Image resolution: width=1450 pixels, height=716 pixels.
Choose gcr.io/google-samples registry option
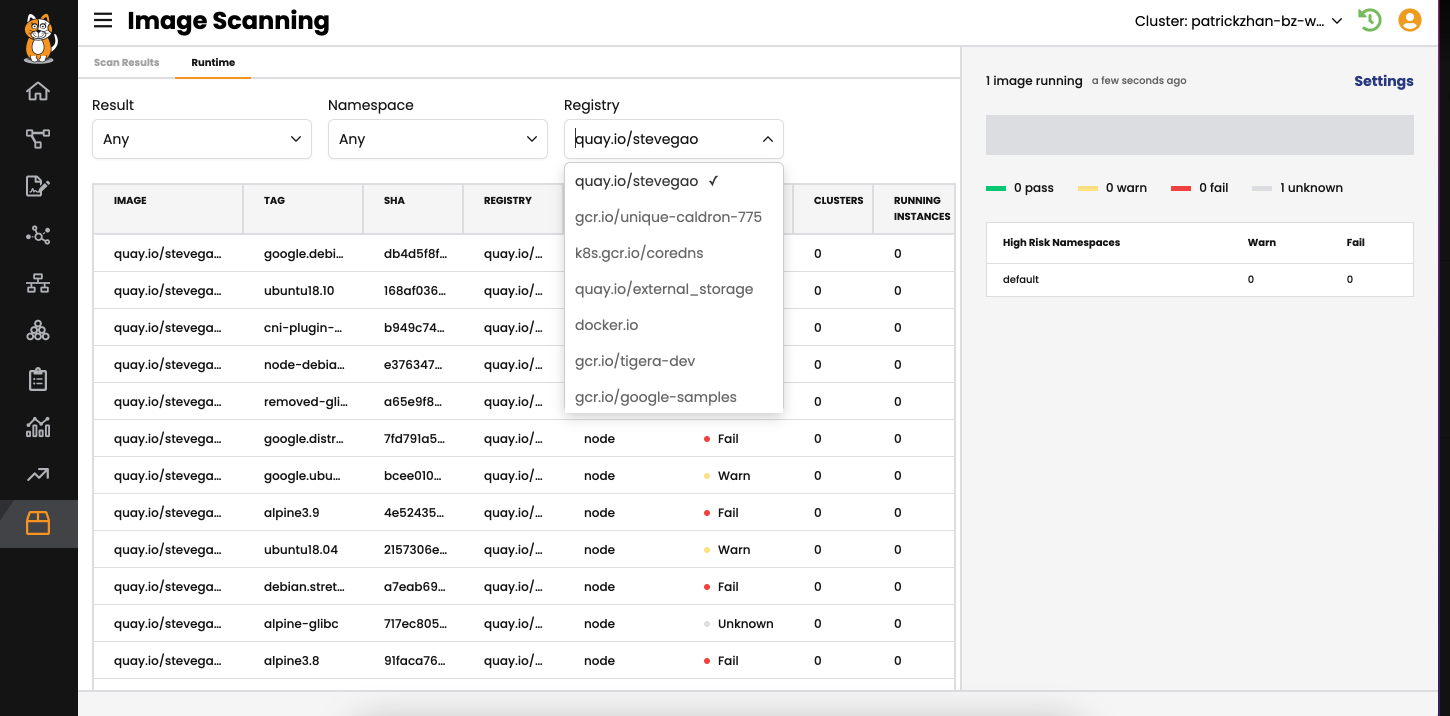(x=674, y=397)
